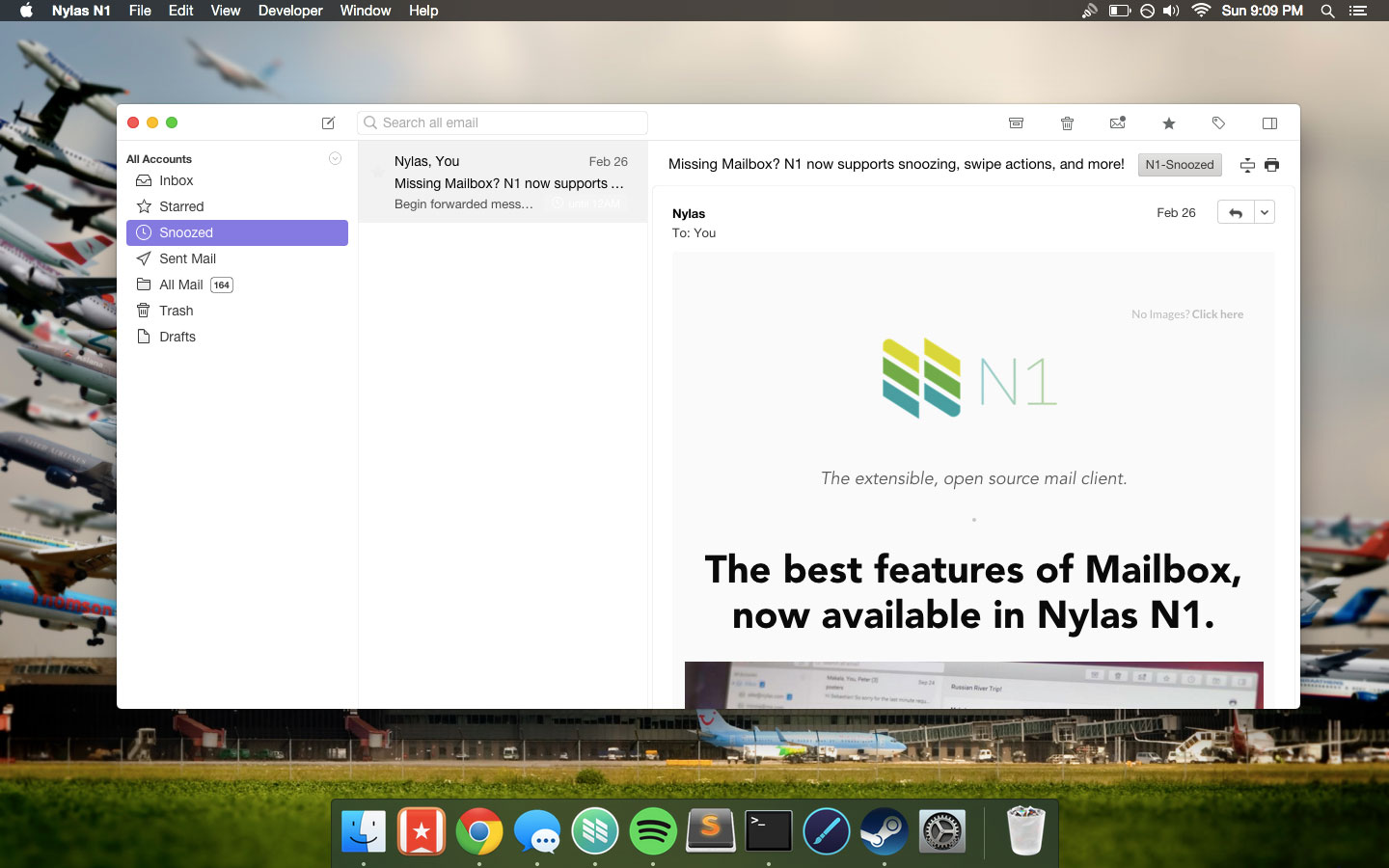Click the Nylas N1 dock icon
This screenshot has width=1389, height=868.
point(595,831)
